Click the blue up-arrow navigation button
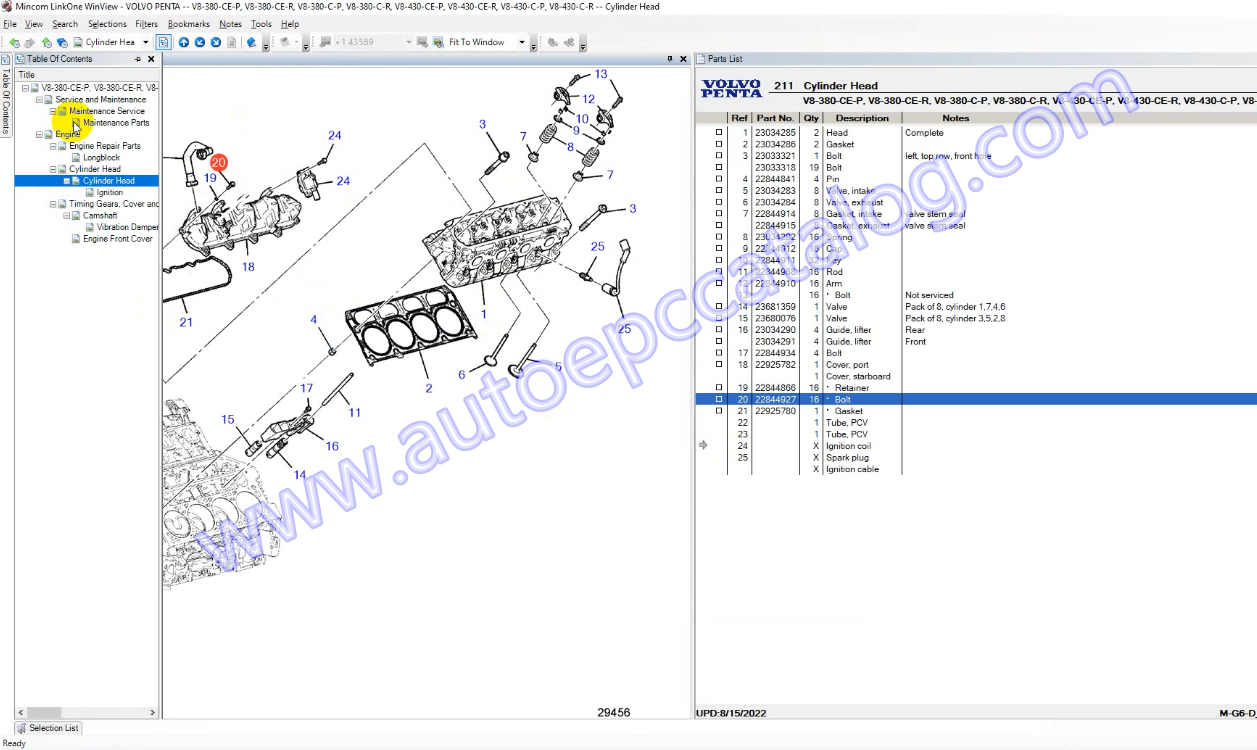Screen dimensions: 1257x750 pos(184,42)
